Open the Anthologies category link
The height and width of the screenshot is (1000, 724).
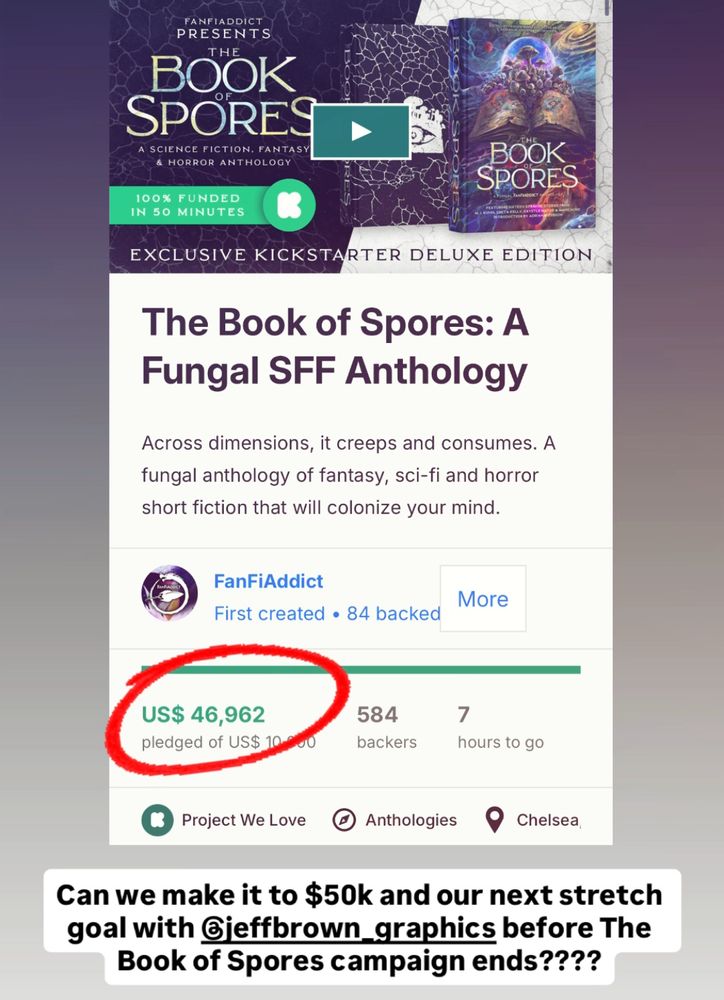coord(411,820)
